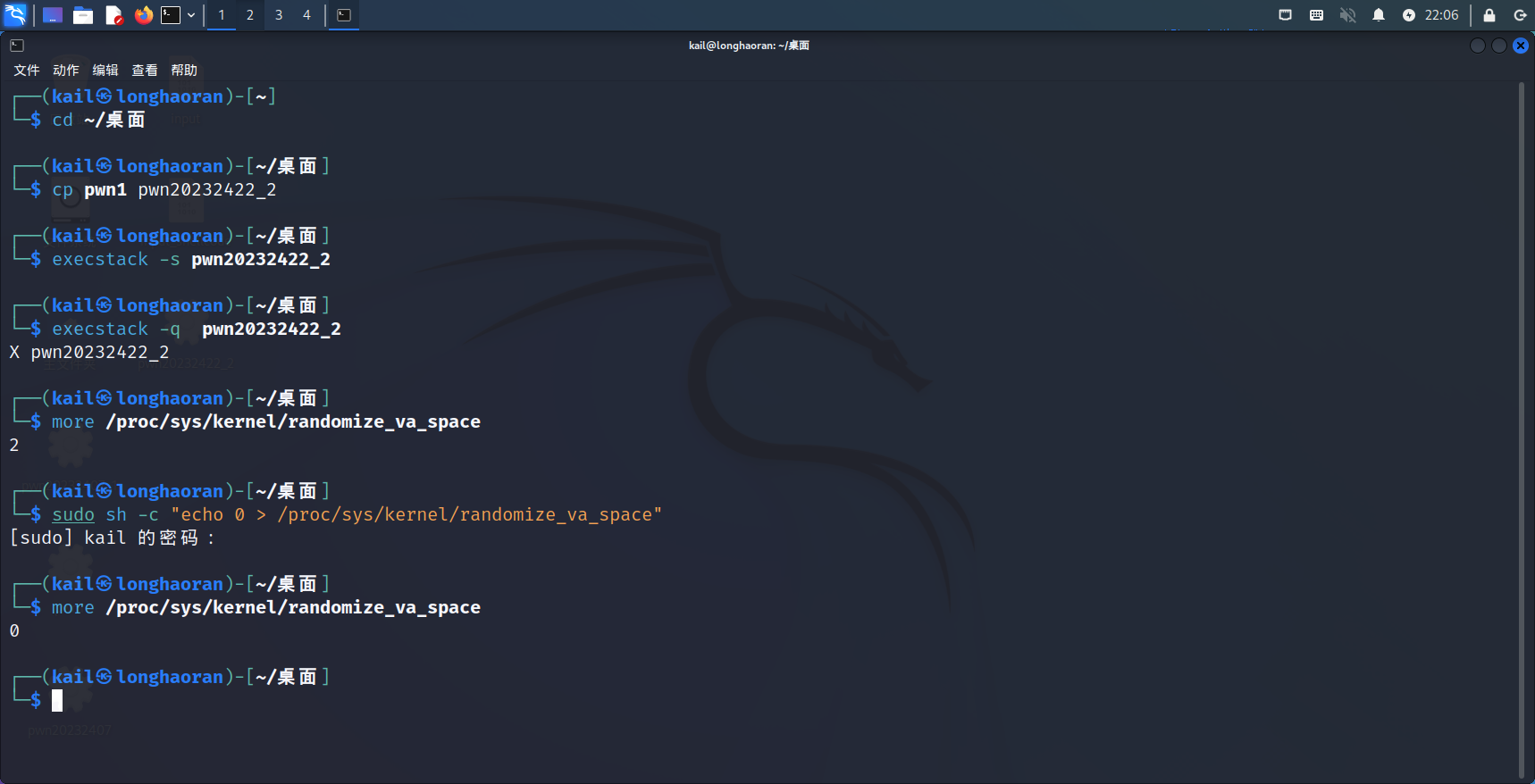The height and width of the screenshot is (784, 1535).
Task: Click the terminal cursor at last prompt
Action: point(57,700)
